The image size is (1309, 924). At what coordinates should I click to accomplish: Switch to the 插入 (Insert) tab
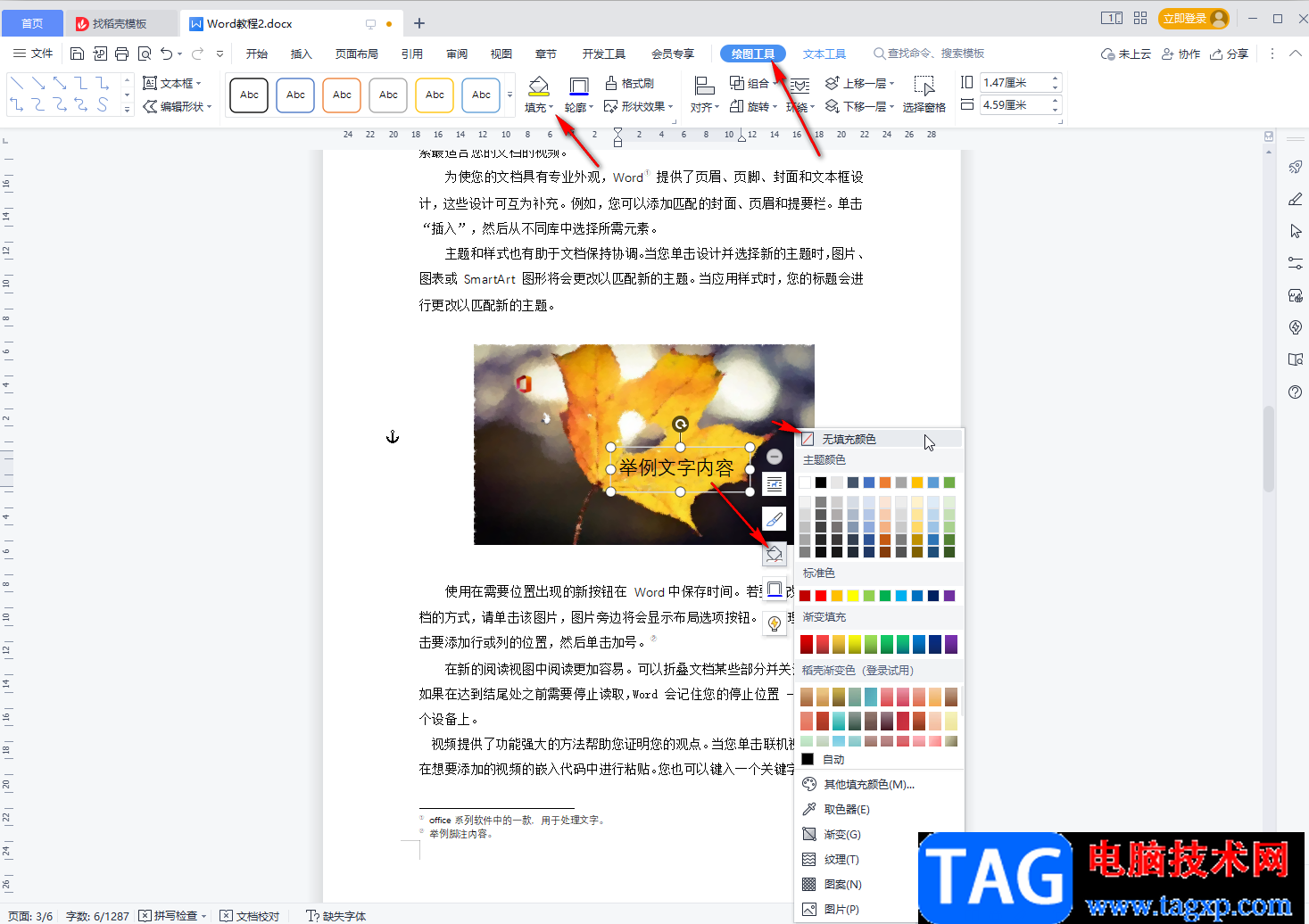tap(302, 54)
